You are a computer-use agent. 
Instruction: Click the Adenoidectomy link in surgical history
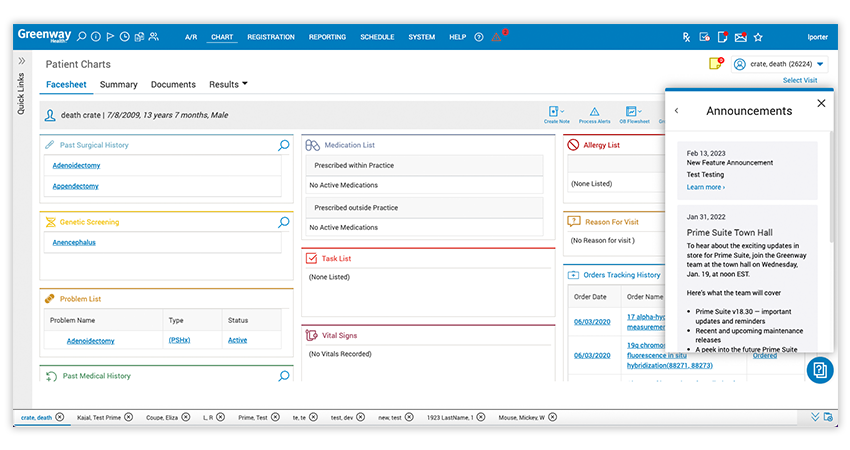pos(76,165)
